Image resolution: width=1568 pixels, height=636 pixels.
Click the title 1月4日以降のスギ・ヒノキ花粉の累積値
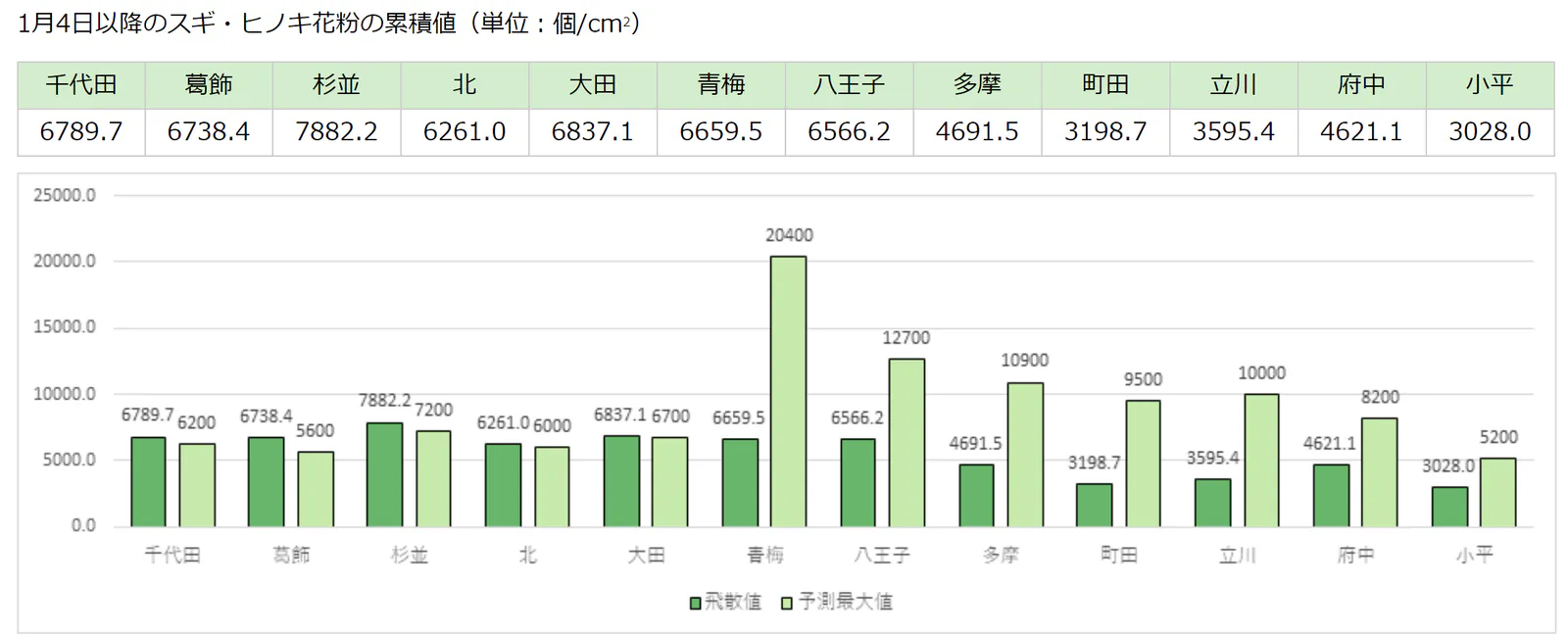pyautogui.click(x=238, y=23)
